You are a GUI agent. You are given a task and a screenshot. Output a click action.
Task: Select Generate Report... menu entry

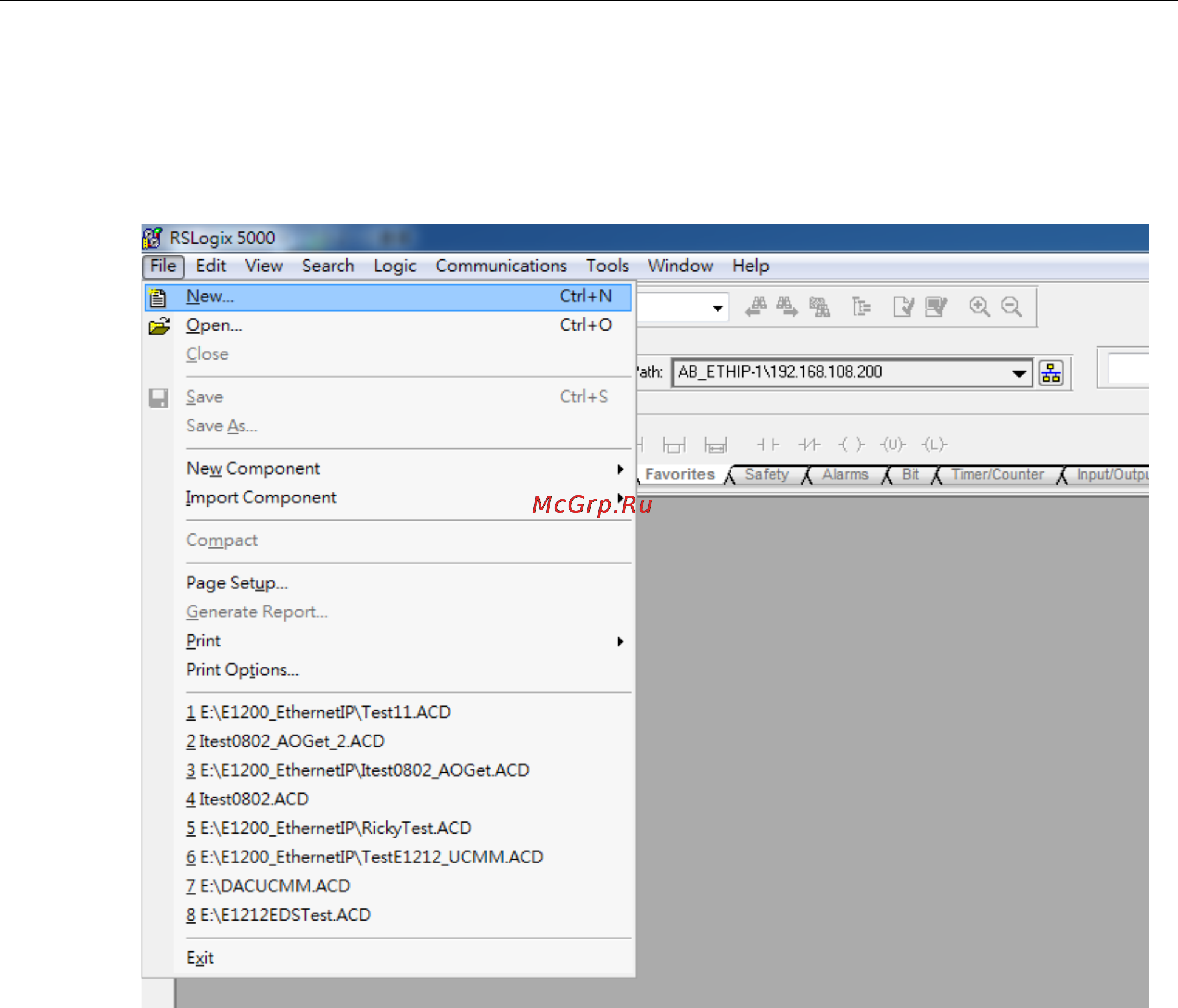tap(389, 612)
